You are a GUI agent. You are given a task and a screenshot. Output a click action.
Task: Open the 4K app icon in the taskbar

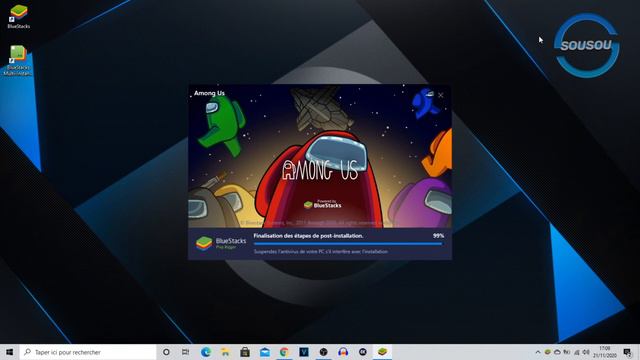362,352
